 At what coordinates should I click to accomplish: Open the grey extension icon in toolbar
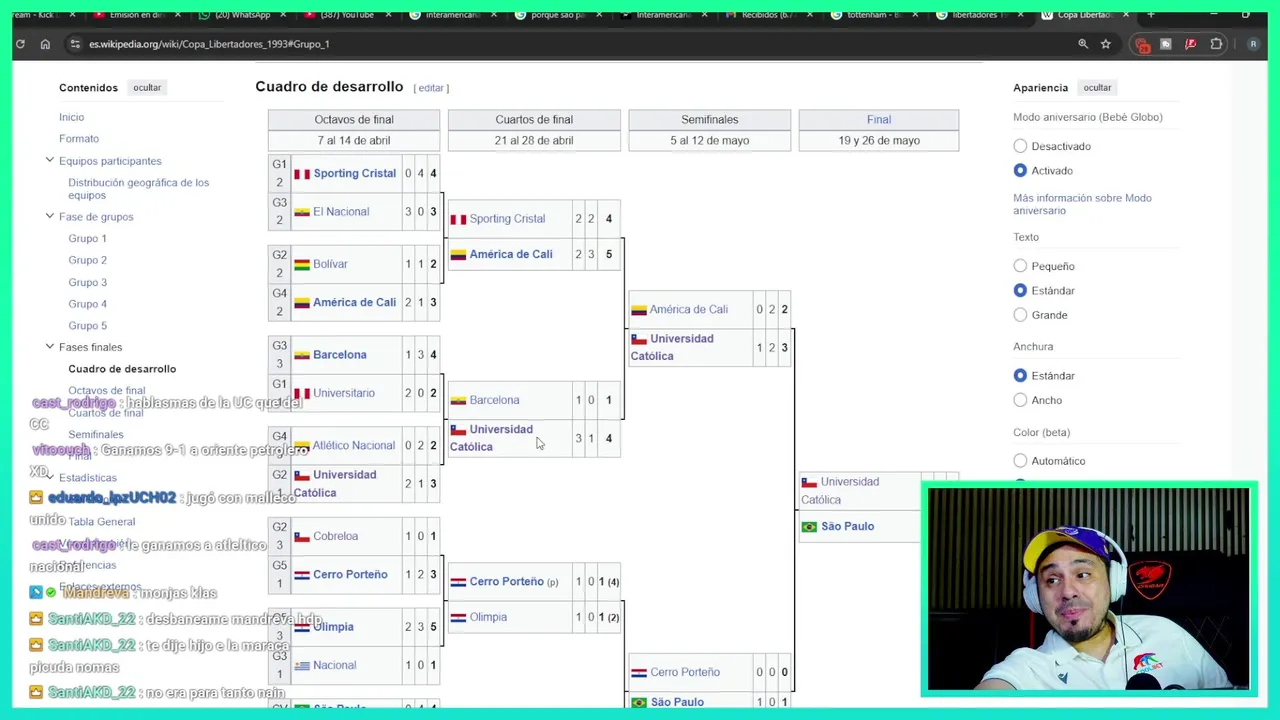1166,44
